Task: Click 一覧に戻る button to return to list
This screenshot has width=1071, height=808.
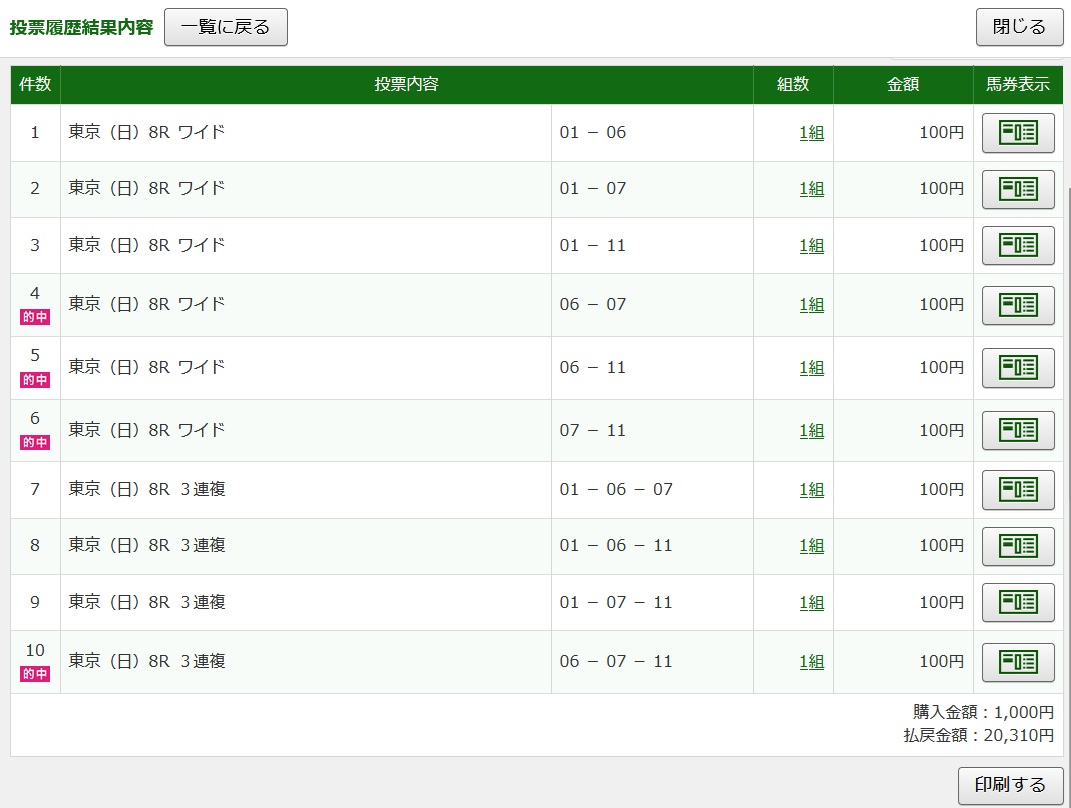Action: point(226,27)
